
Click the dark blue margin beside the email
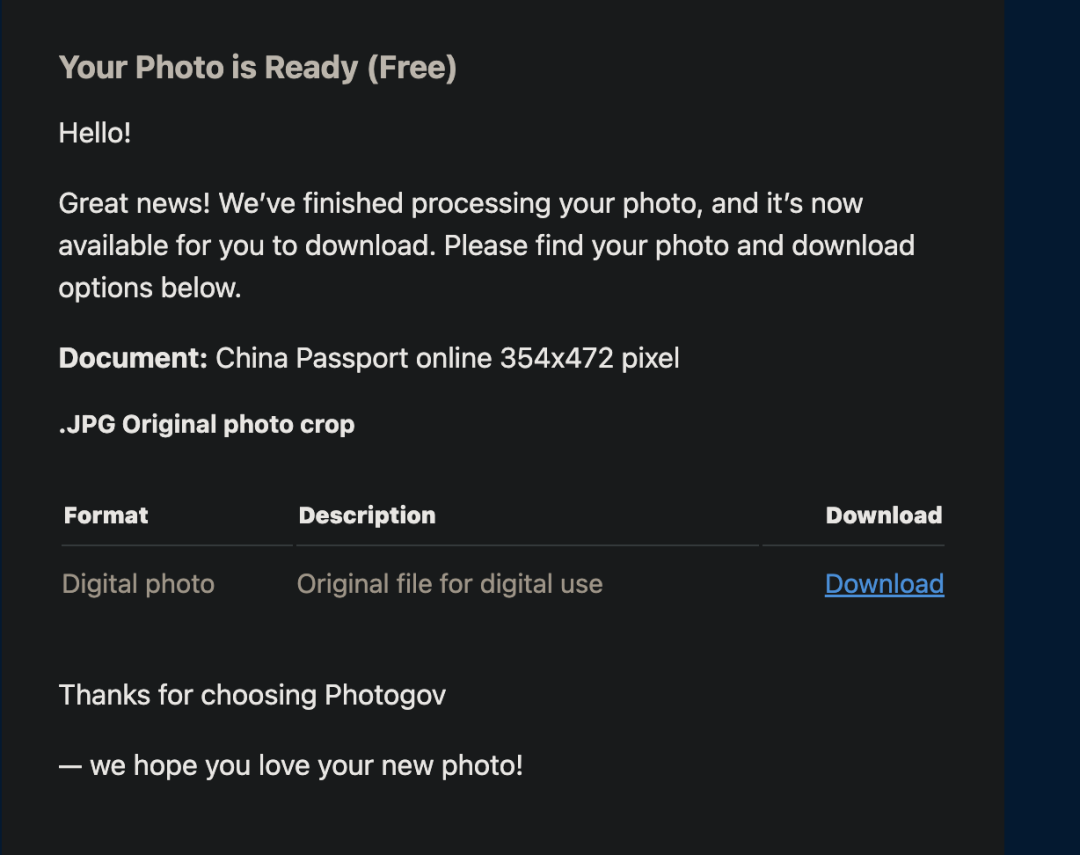1042,427
